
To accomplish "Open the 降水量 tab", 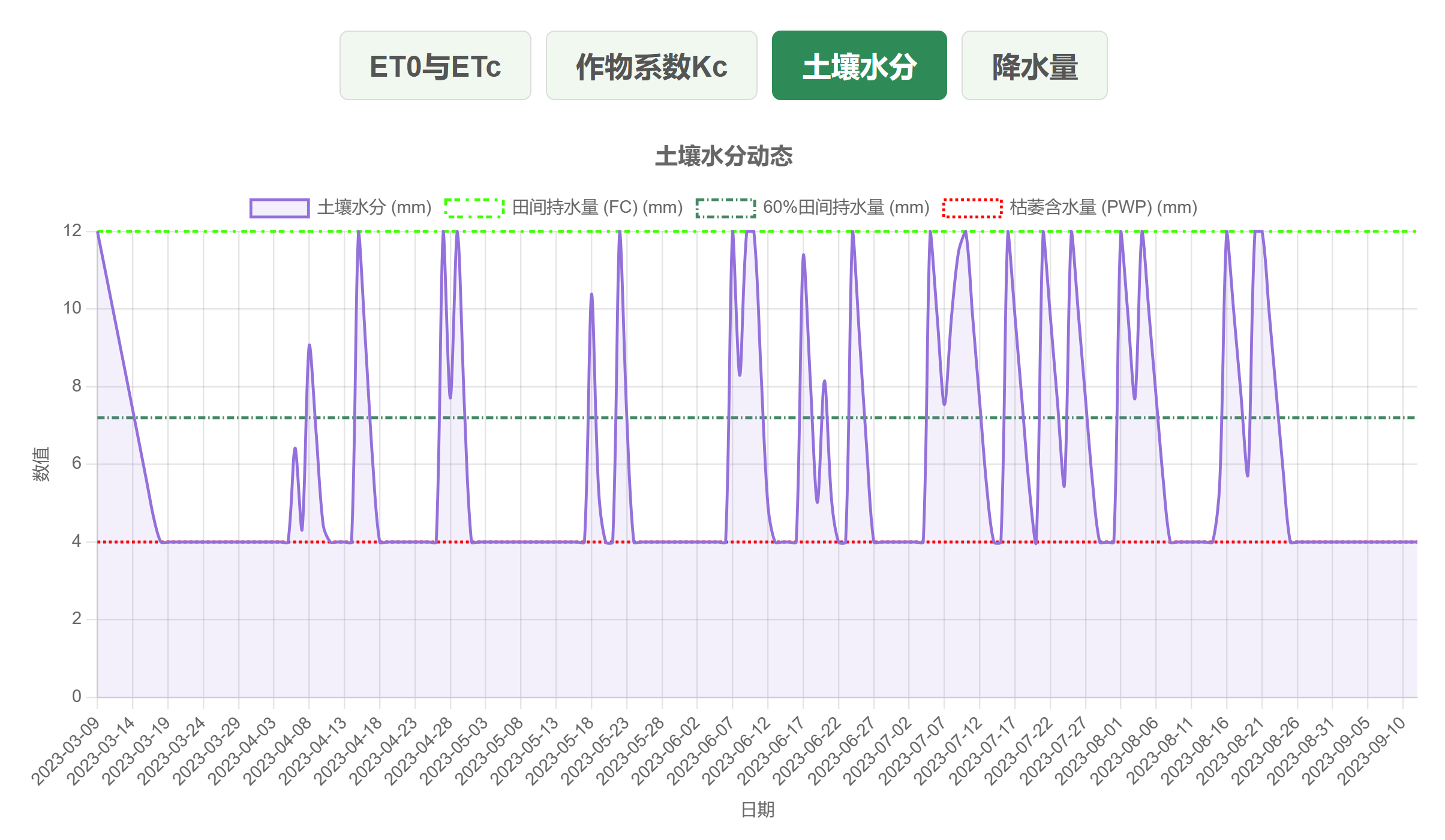I will 1034,66.
